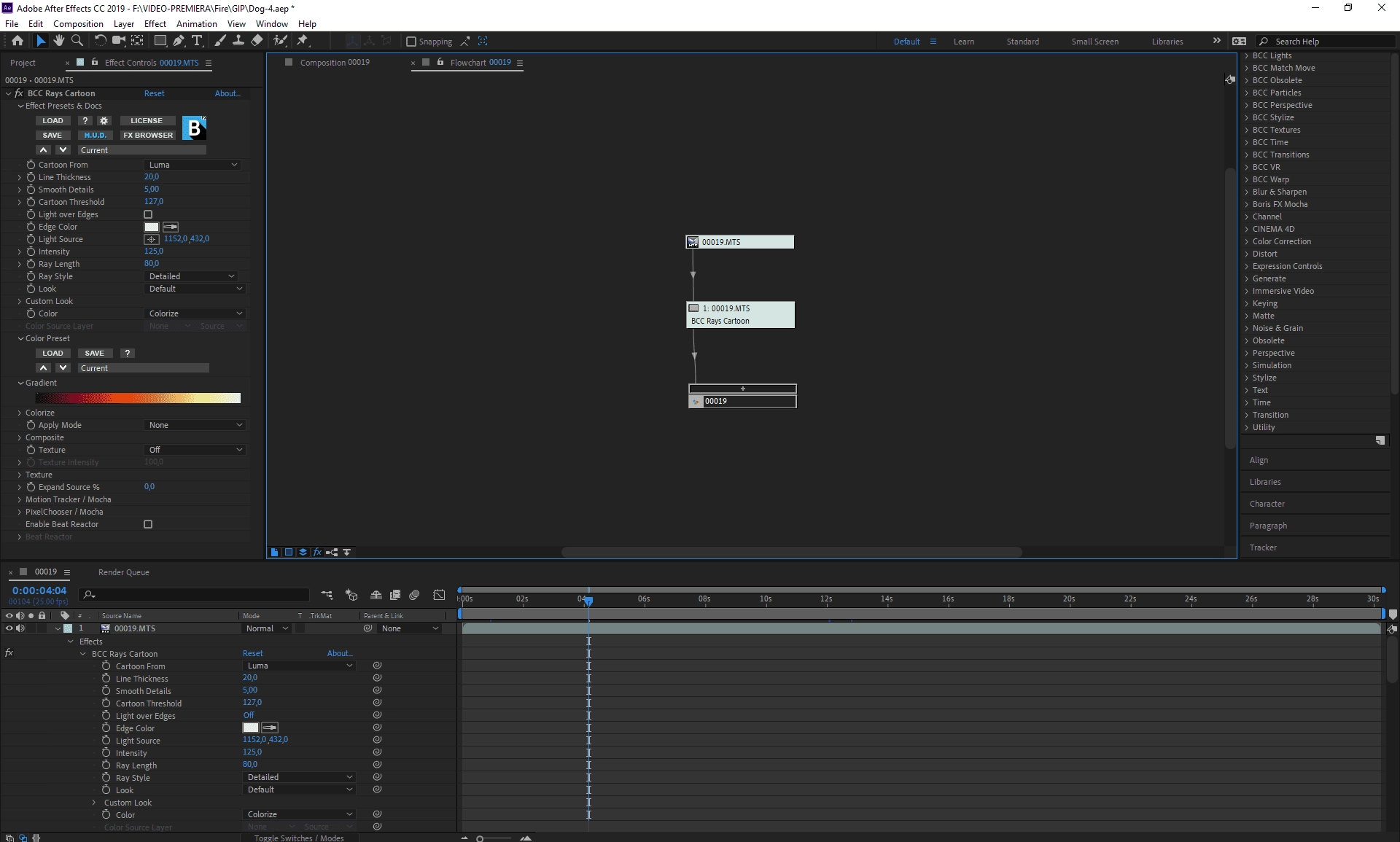Open Cartoon From Luma dropdown in Effect Controls
Screen dimensions: 1400x842
pyautogui.click(x=192, y=165)
